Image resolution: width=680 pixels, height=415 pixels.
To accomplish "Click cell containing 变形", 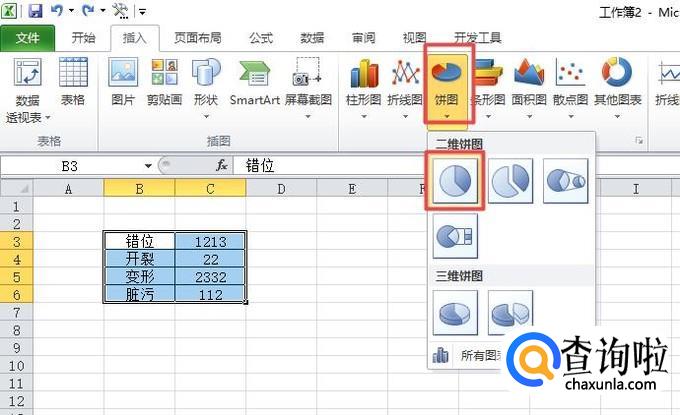I will click(139, 277).
